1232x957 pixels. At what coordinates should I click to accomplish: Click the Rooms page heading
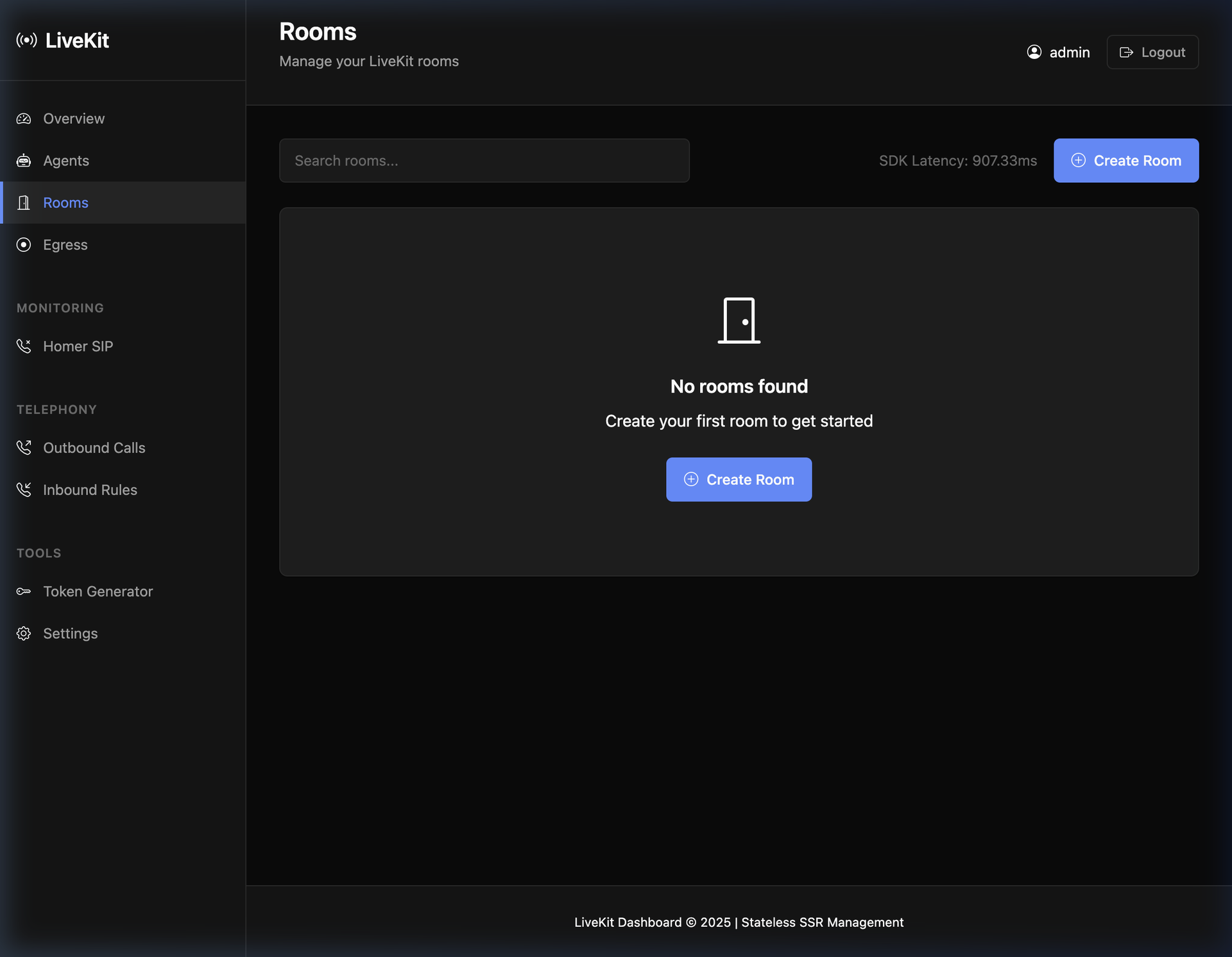click(x=318, y=31)
